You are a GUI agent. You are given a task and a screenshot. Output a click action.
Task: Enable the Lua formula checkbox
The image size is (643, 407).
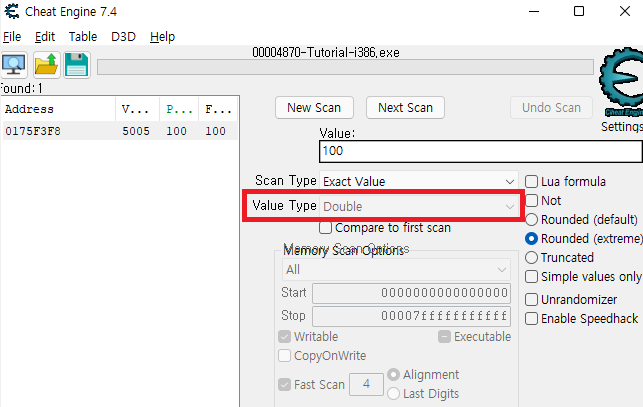531,181
